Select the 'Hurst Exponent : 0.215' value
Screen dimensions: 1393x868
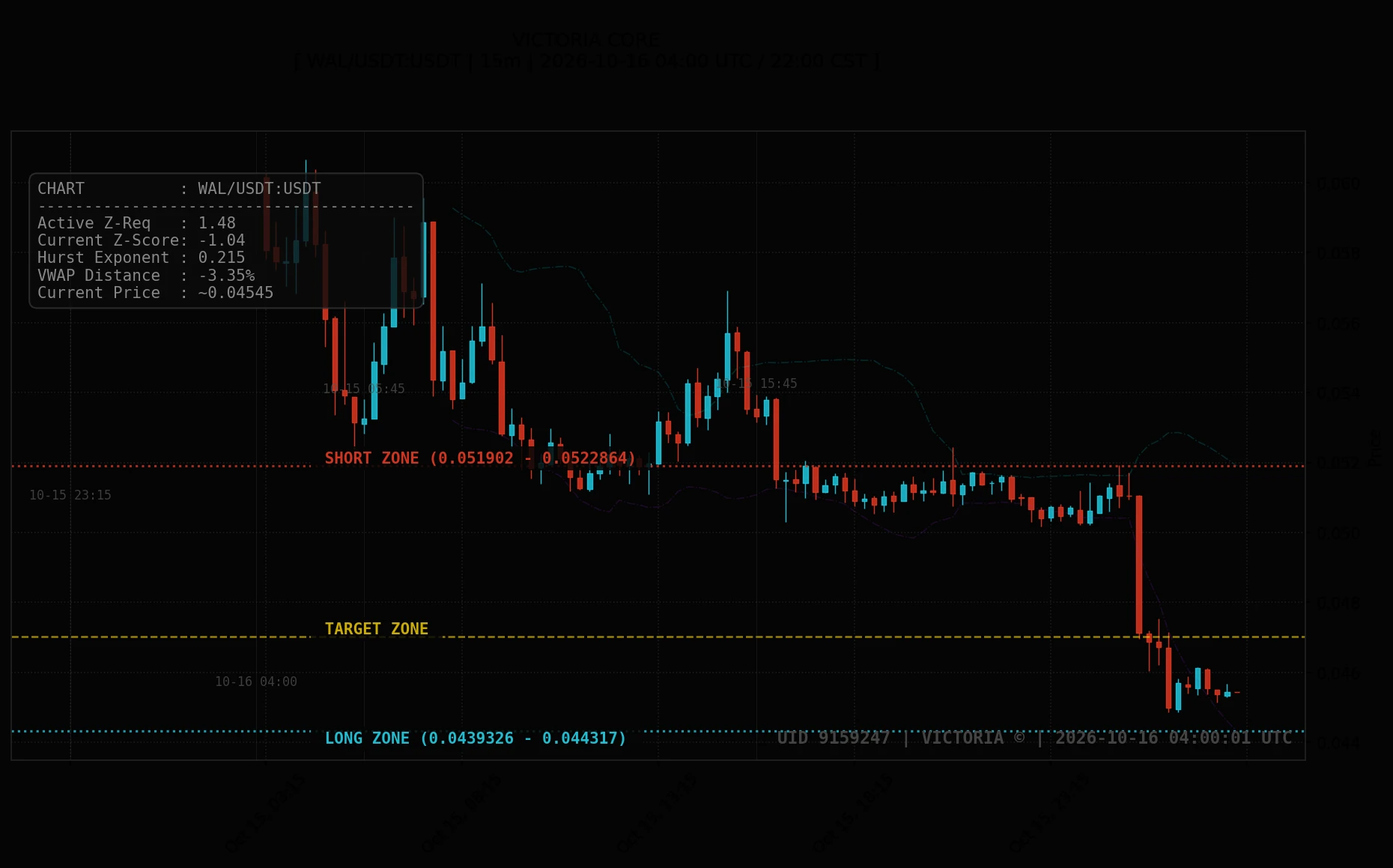[x=142, y=258]
